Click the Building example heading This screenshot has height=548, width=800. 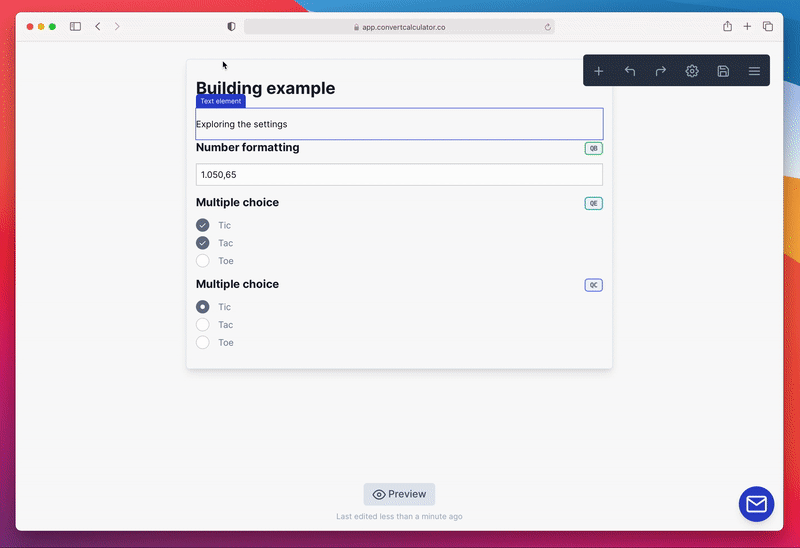(x=265, y=88)
